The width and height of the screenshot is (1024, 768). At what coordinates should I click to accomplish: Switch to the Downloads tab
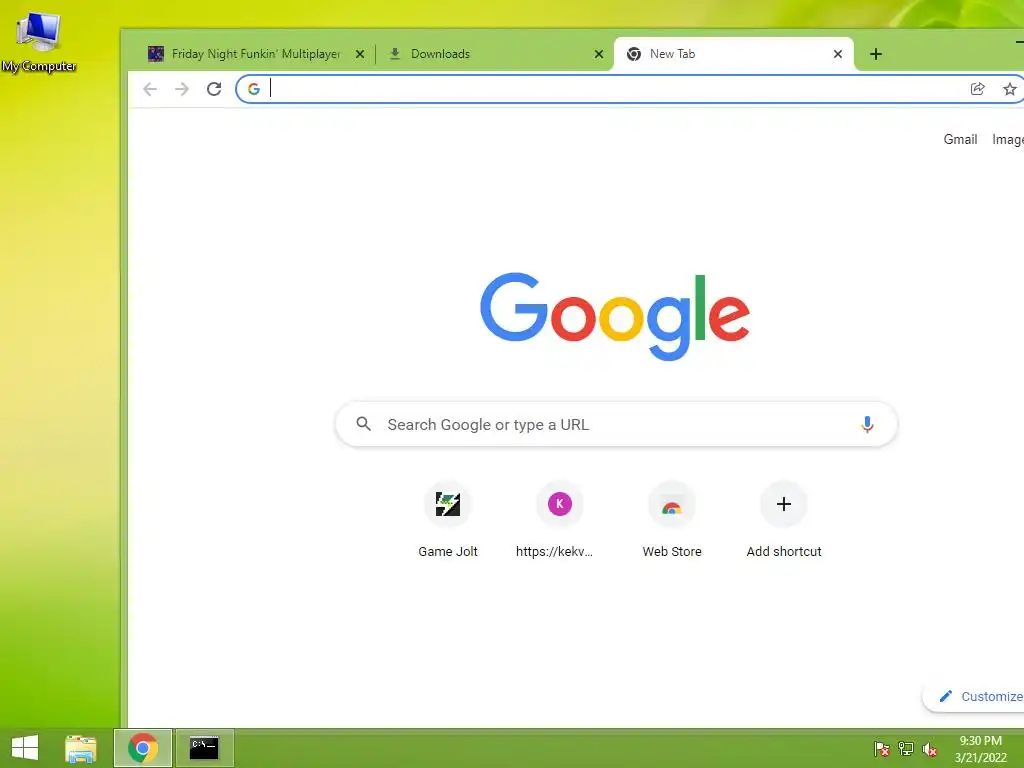point(494,54)
